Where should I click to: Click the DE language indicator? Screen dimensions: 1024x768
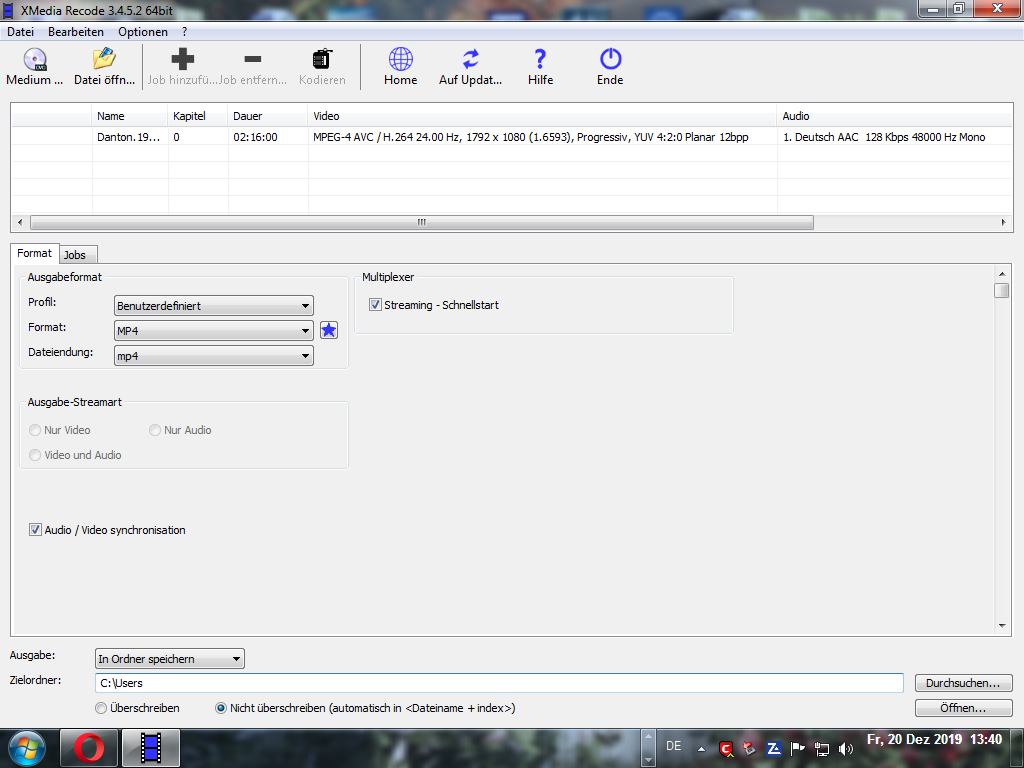(x=673, y=746)
